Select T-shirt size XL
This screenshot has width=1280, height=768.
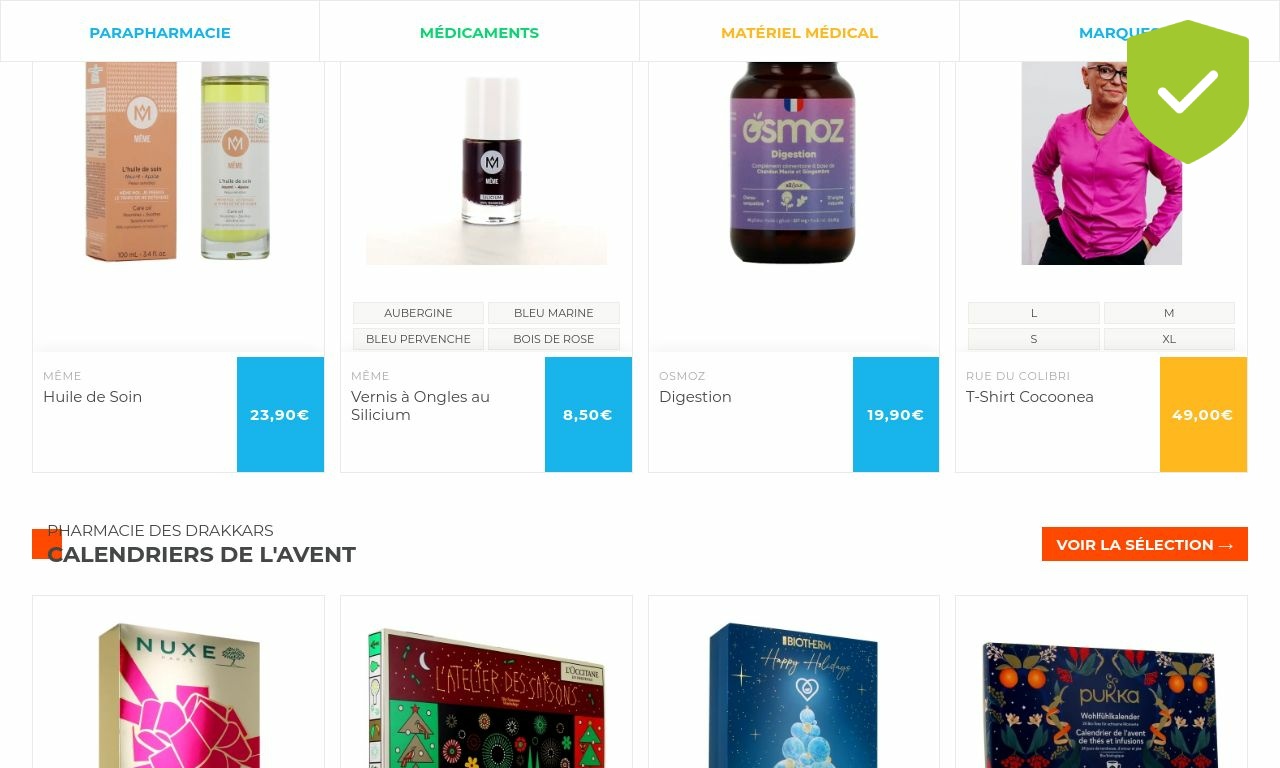(x=1169, y=339)
